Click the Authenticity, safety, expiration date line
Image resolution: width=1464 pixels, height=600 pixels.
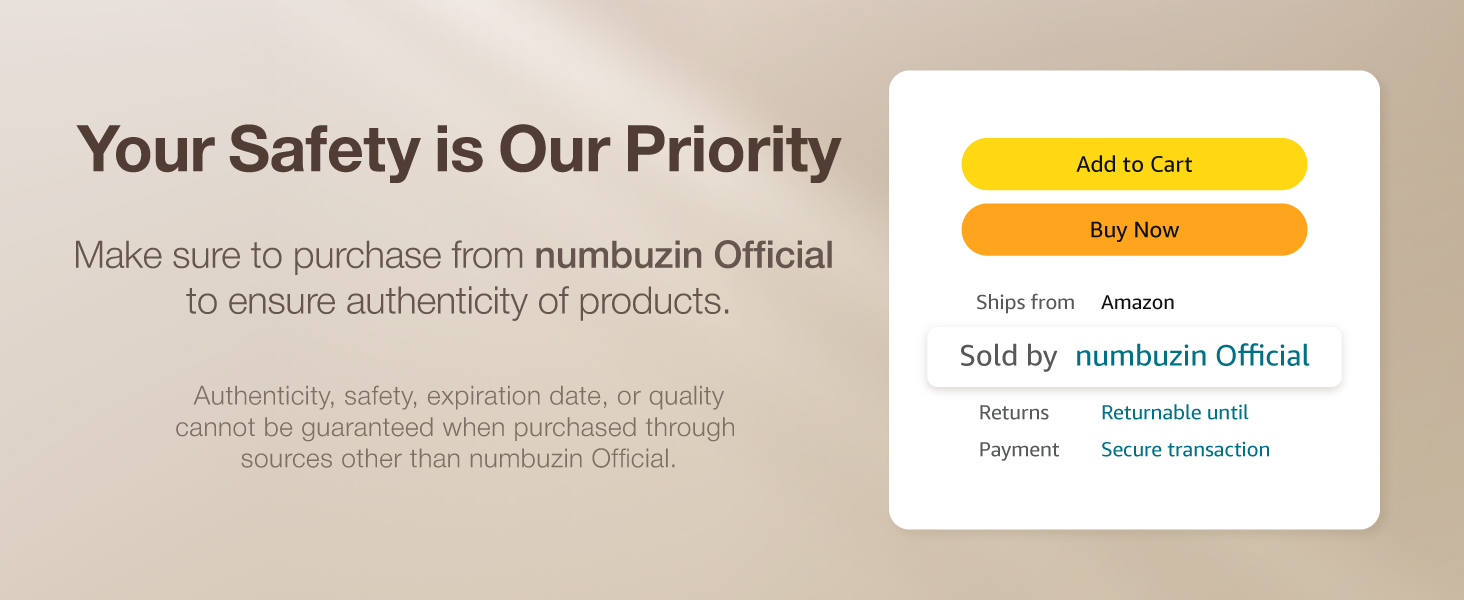(458, 396)
